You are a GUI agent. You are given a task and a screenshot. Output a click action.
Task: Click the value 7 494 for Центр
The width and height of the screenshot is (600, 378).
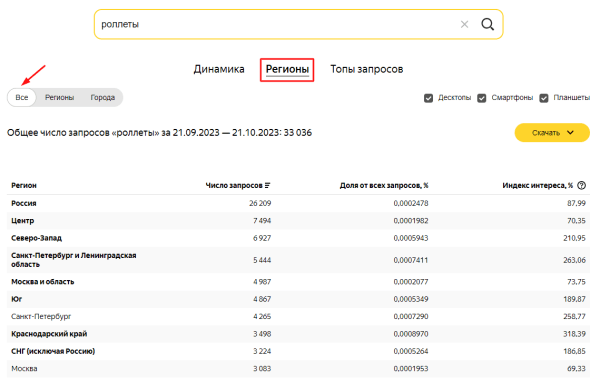click(262, 221)
